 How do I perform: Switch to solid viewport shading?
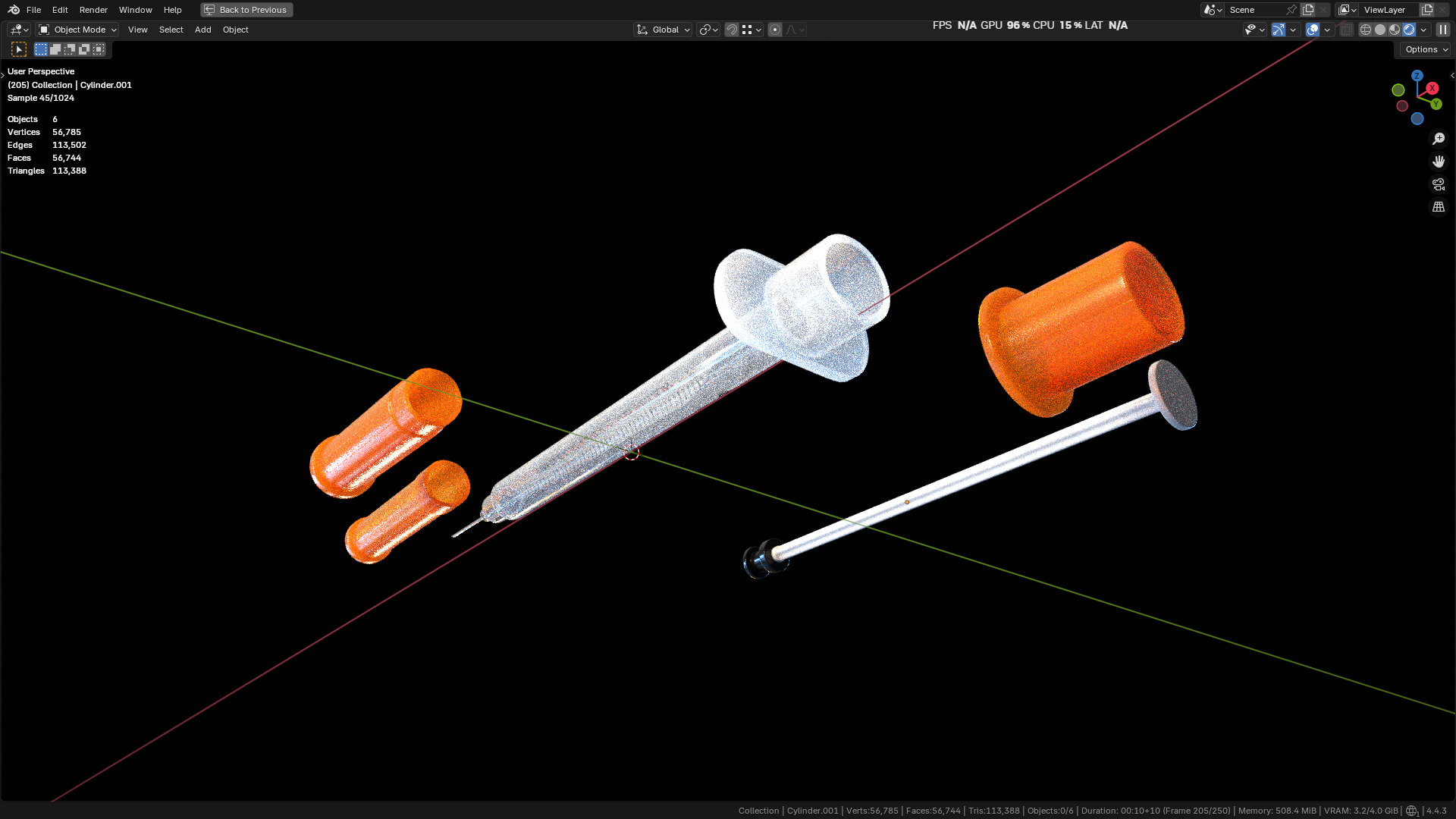tap(1380, 30)
